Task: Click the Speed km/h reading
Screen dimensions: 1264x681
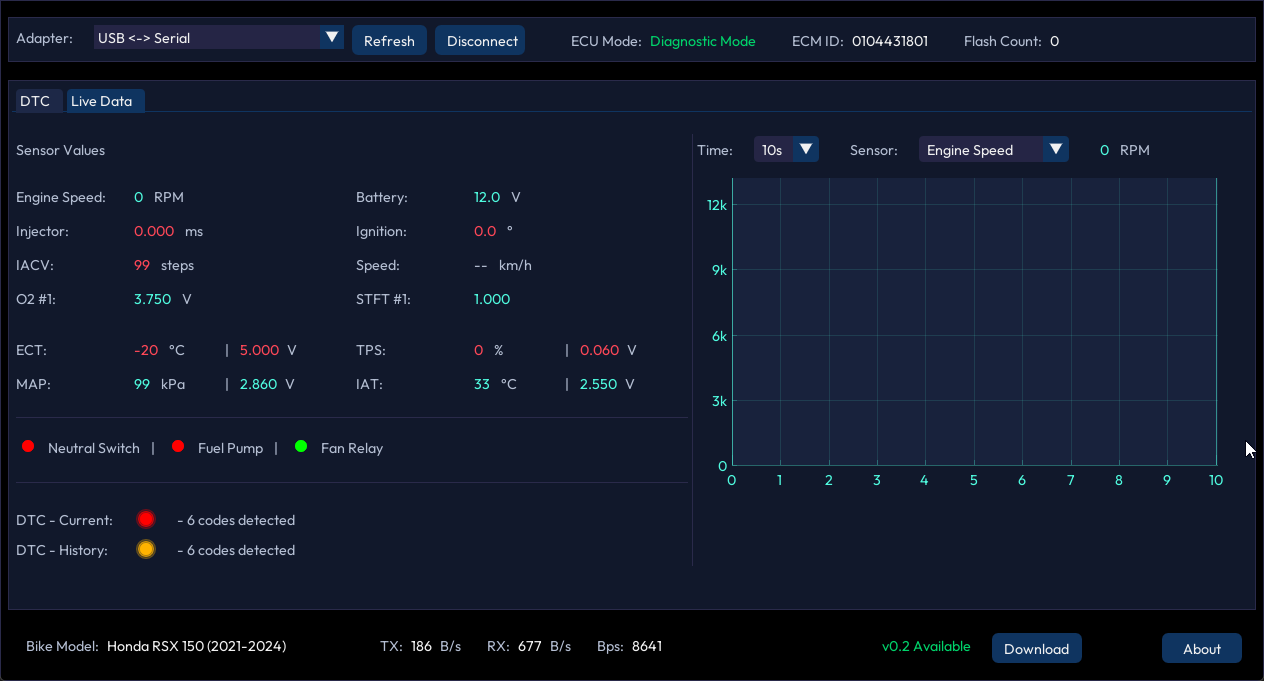Action: [x=503, y=265]
